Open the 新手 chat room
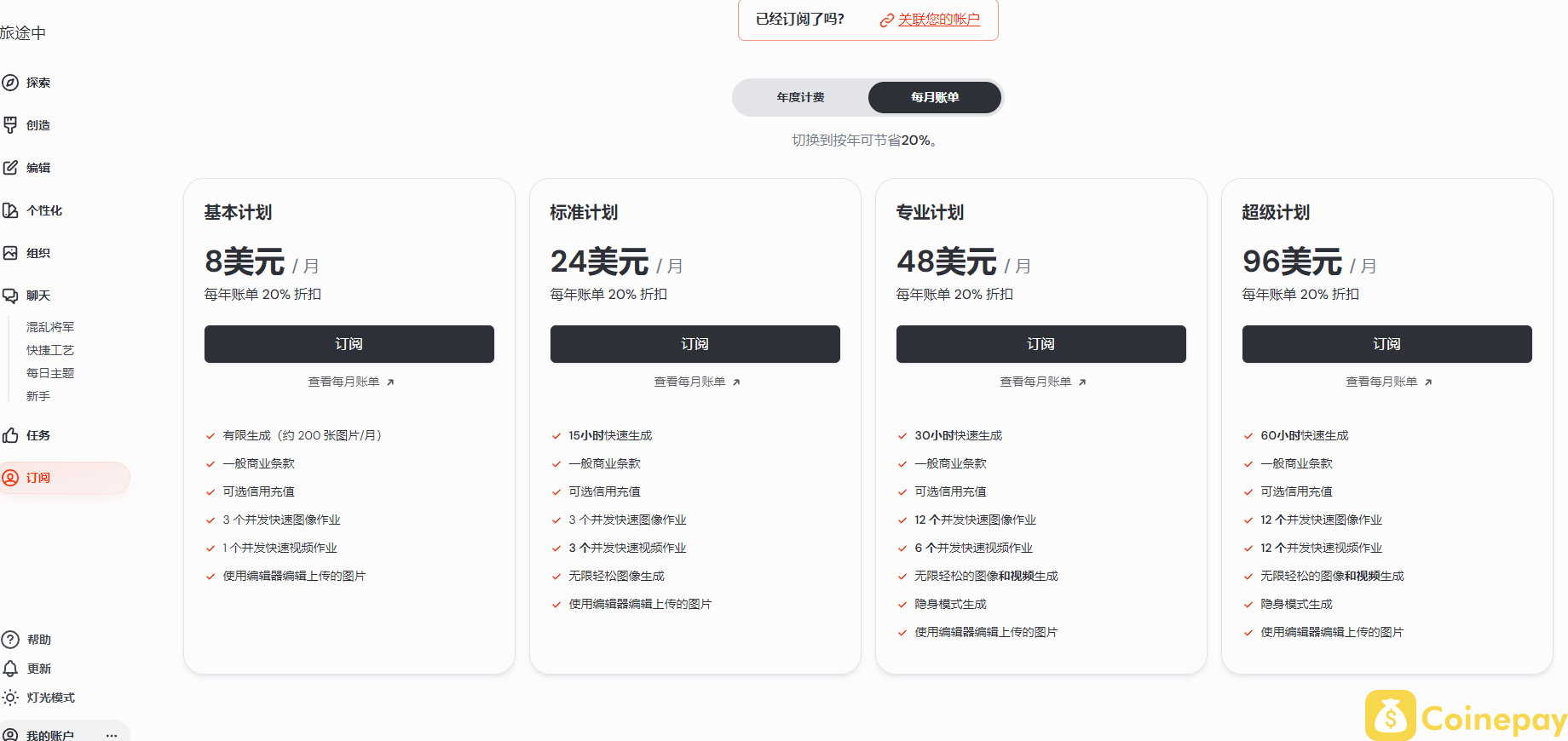Image resolution: width=1568 pixels, height=741 pixels. [x=38, y=396]
